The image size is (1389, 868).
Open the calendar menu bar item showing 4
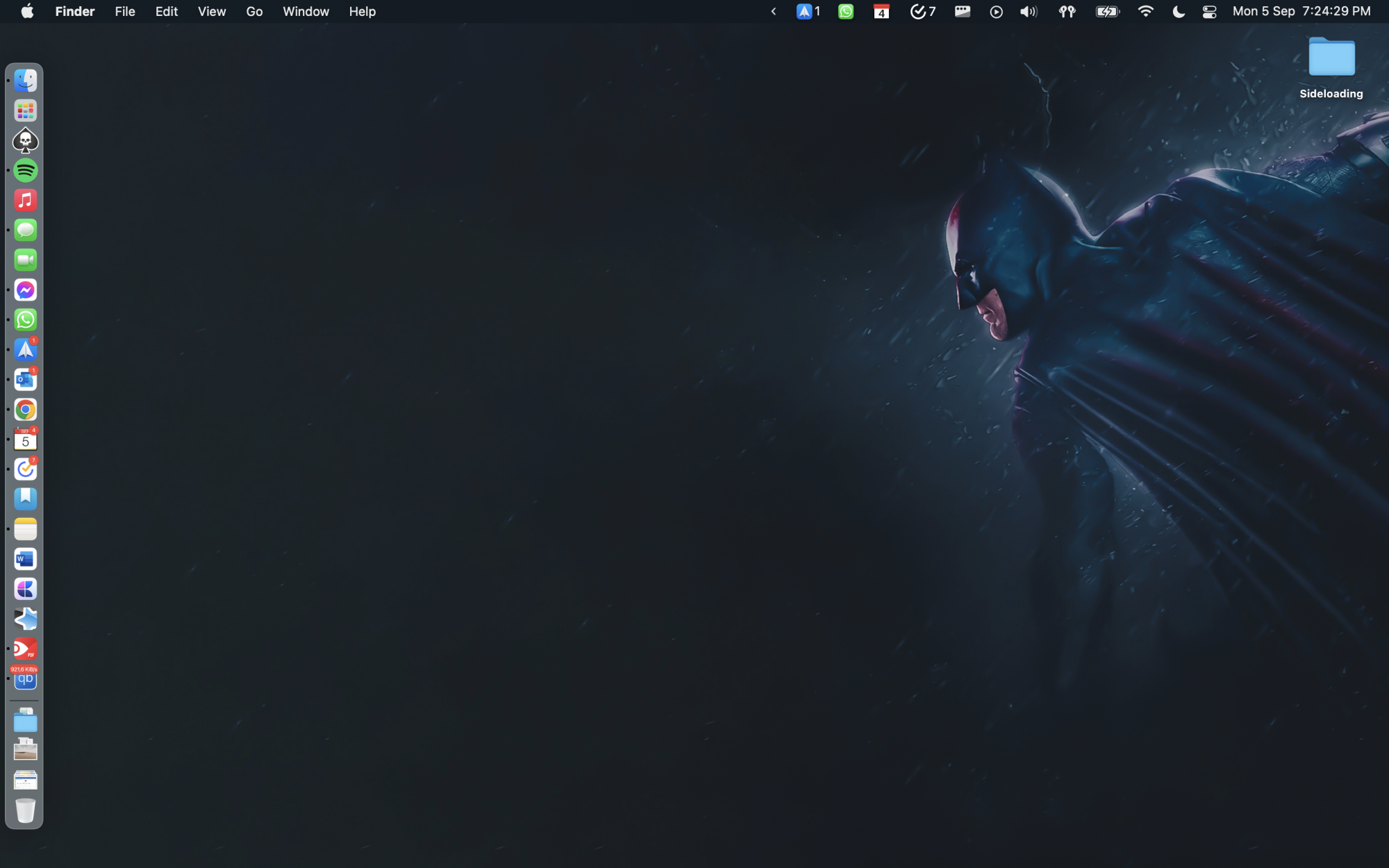pyautogui.click(x=881, y=11)
